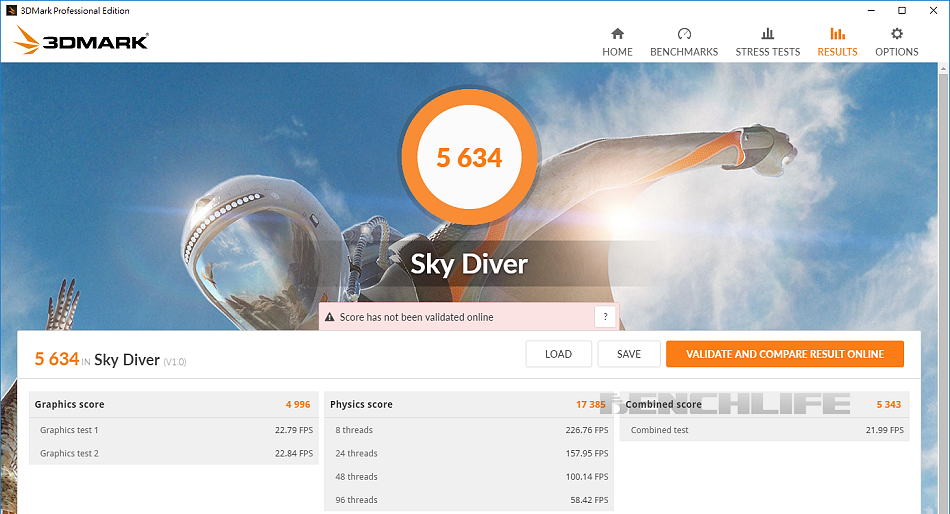This screenshot has width=950, height=514.
Task: Click the vertical scrollbar up arrow
Action: tap(943, 68)
